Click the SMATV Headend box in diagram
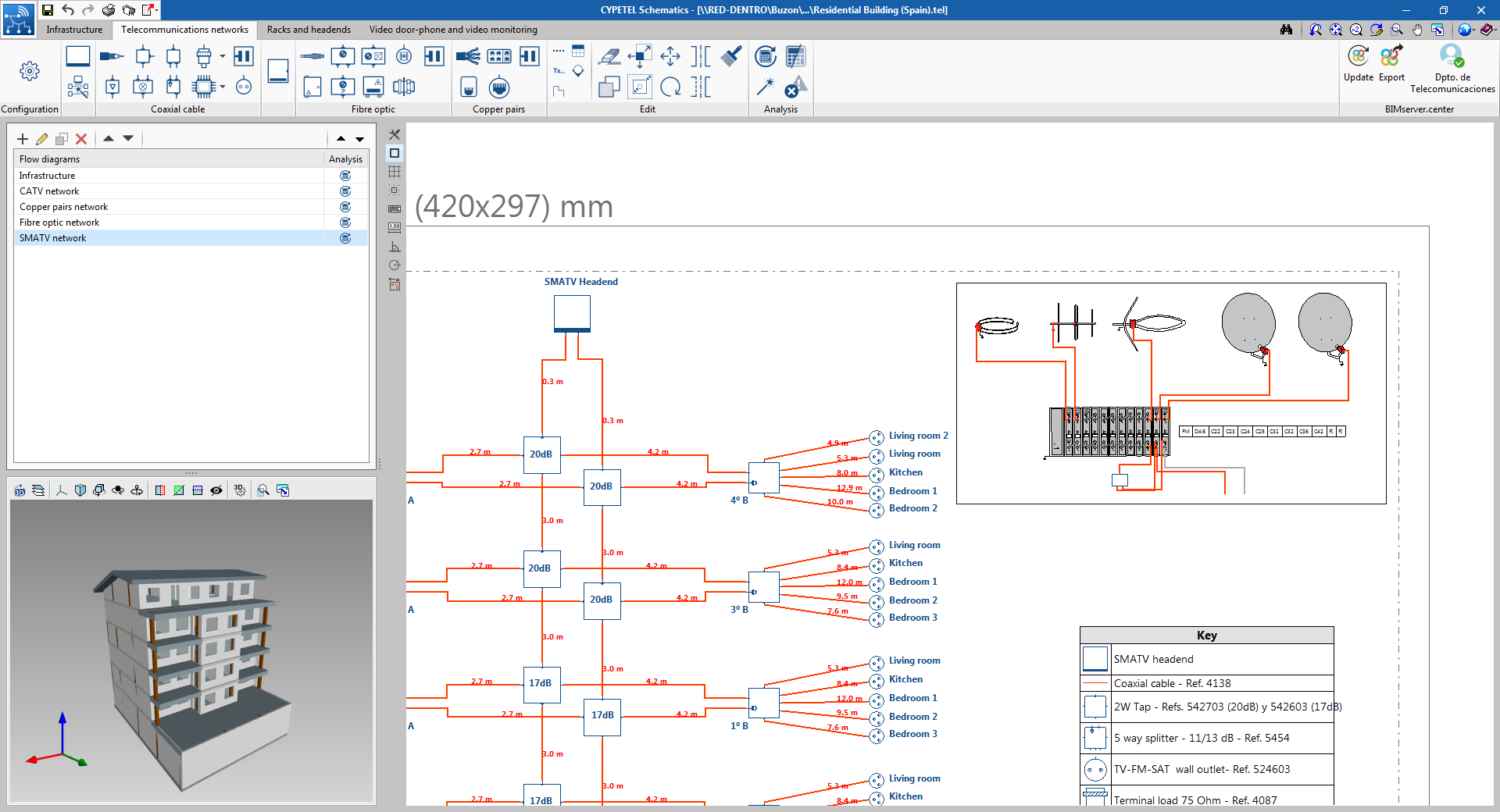This screenshot has height=812, width=1500. 572,315
